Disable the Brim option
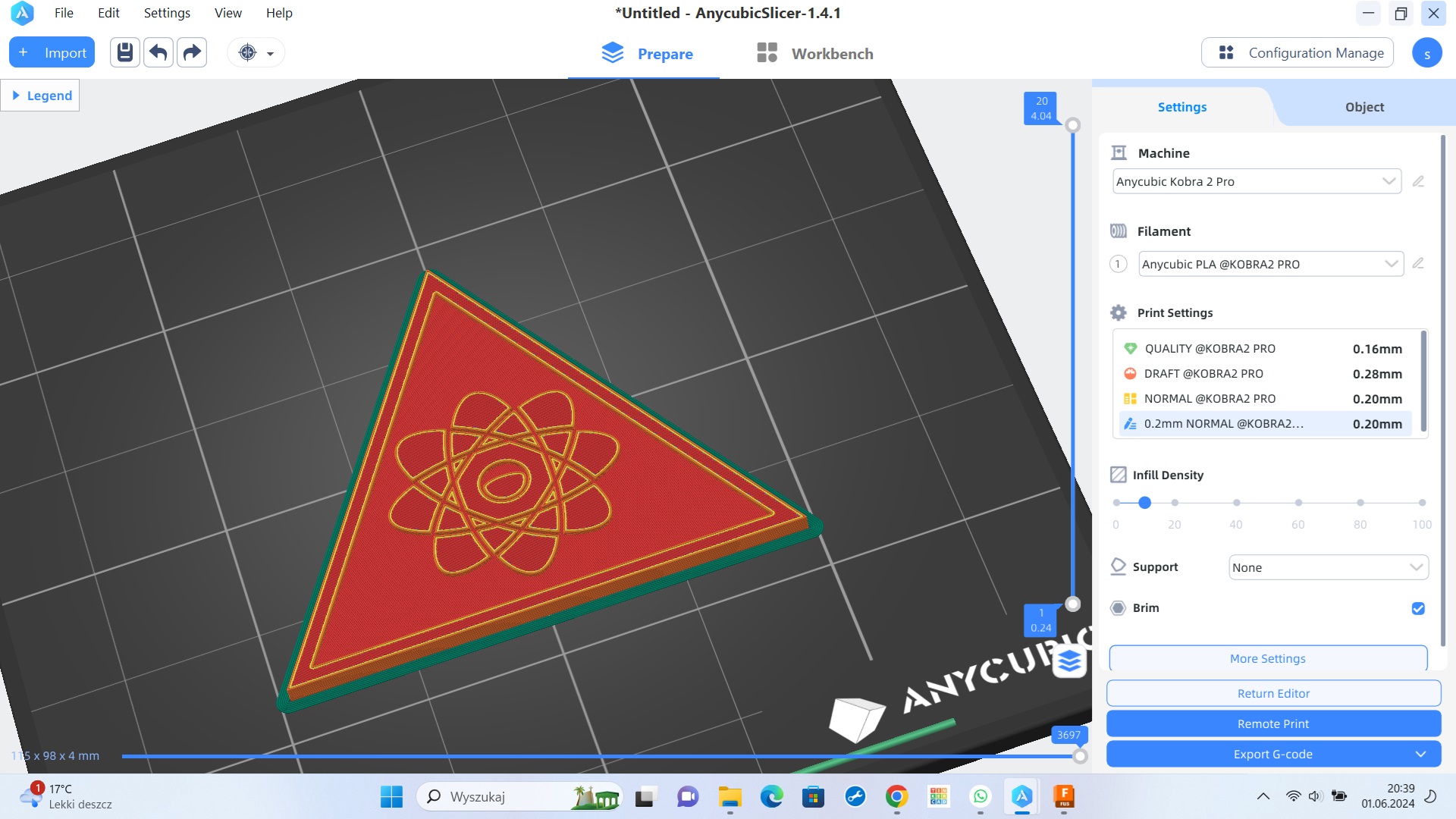Image resolution: width=1456 pixels, height=819 pixels. click(1417, 608)
